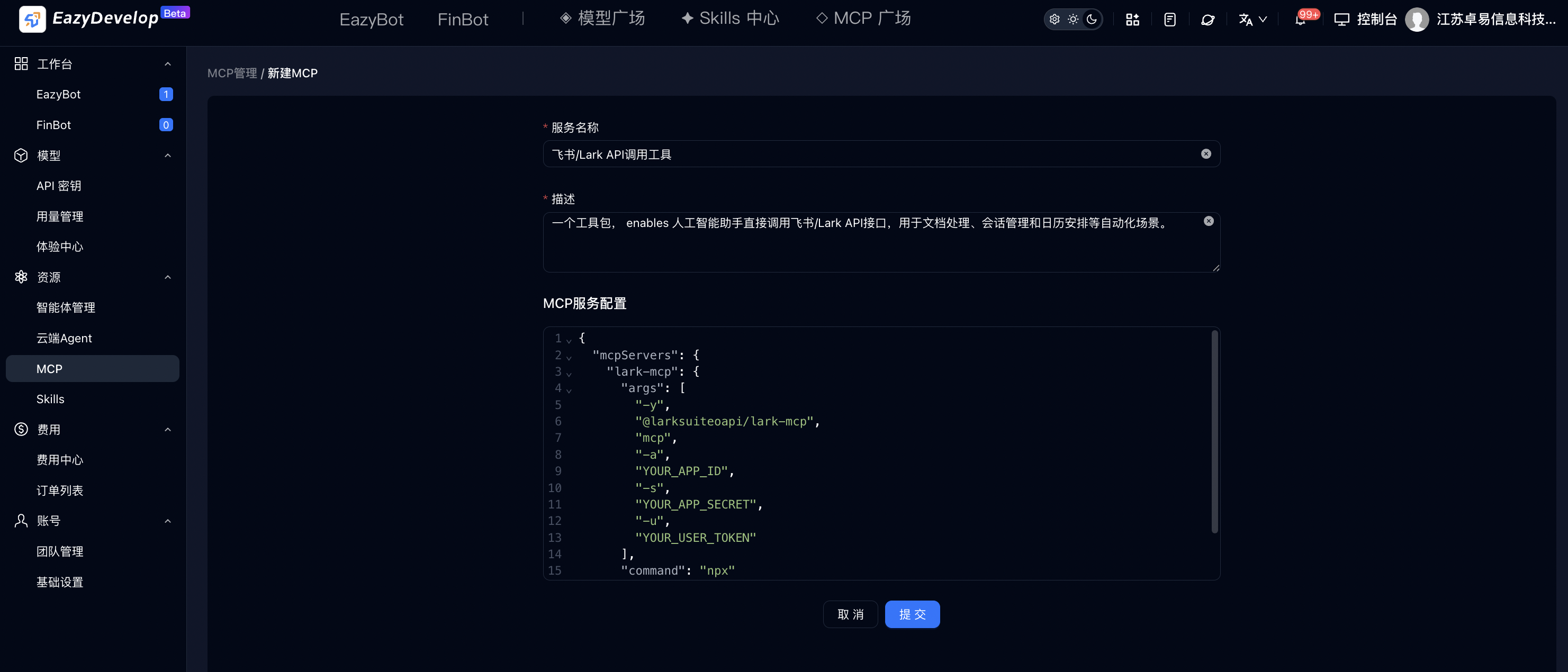Clear the 服务名称 field
Image resolution: width=1568 pixels, height=672 pixels.
[x=1206, y=154]
